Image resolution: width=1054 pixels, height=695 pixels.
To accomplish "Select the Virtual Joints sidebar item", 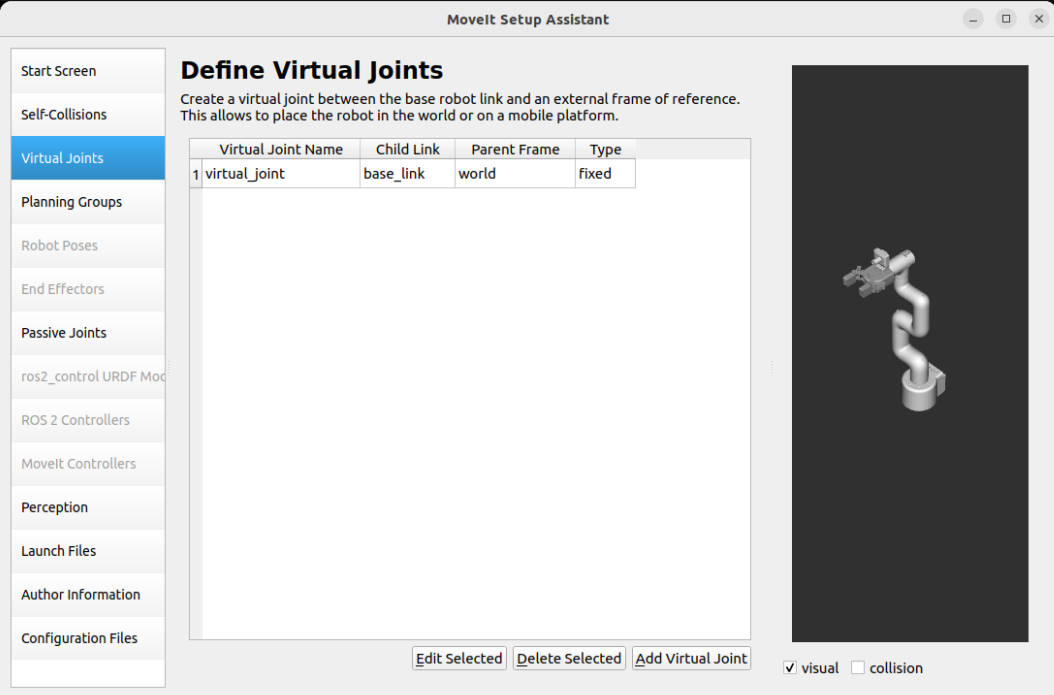I will 88,158.
